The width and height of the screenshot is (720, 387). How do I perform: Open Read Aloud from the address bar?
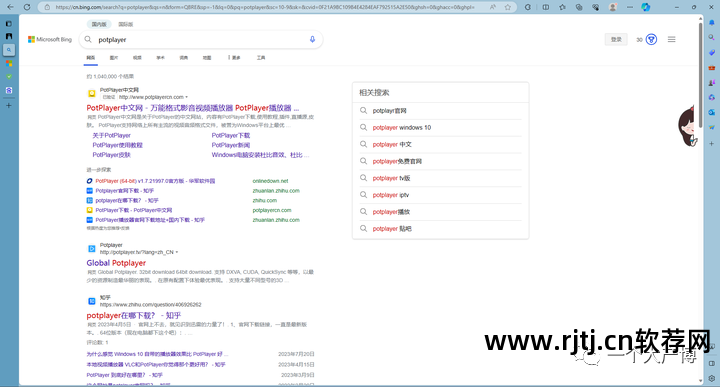(x=493, y=7)
